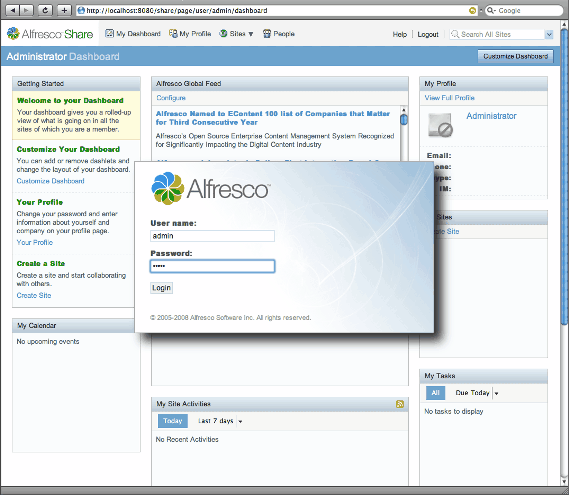
Task: Open the search scope dropdown arrow
Action: pos(549,34)
